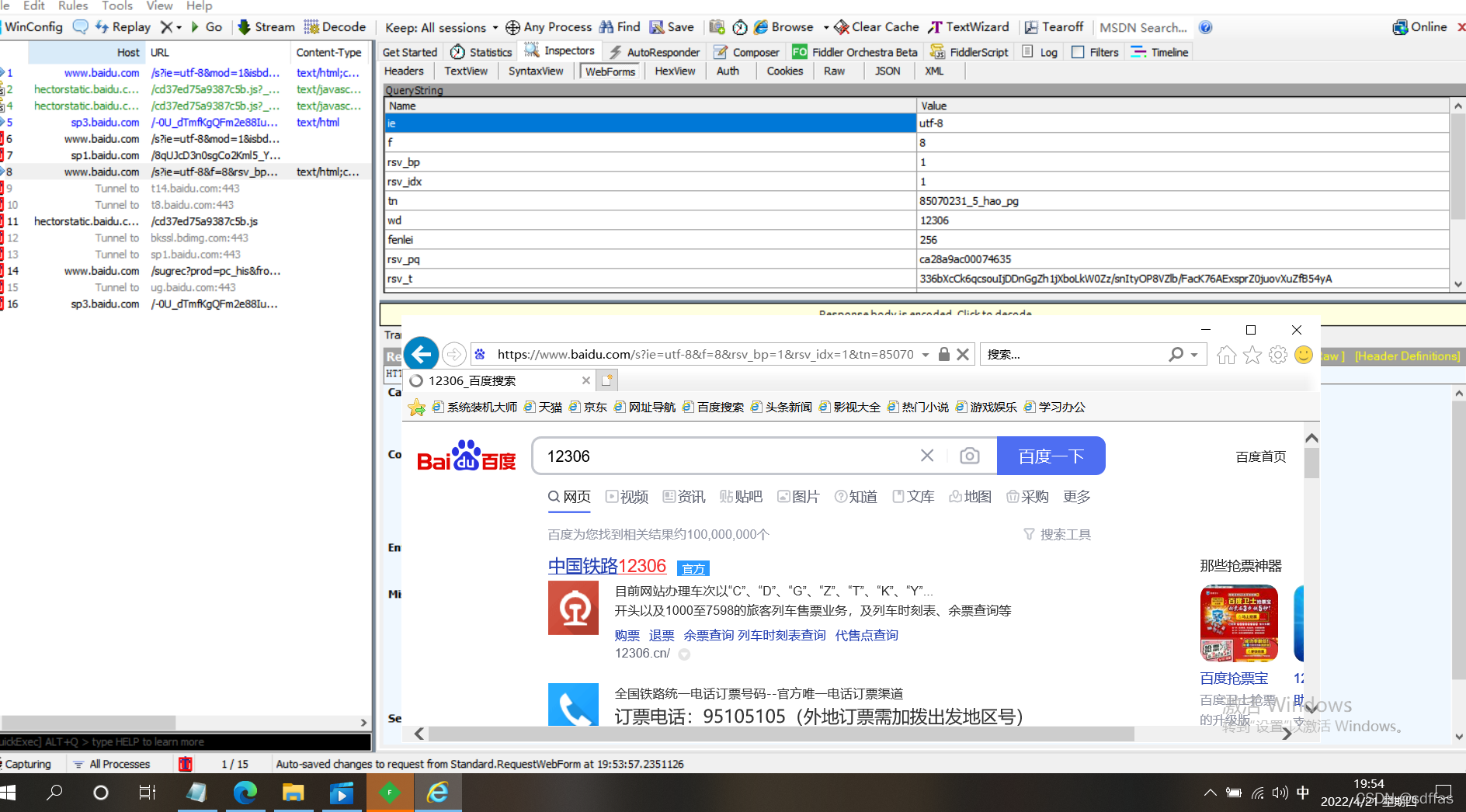Click the browser back arrow button

421,355
